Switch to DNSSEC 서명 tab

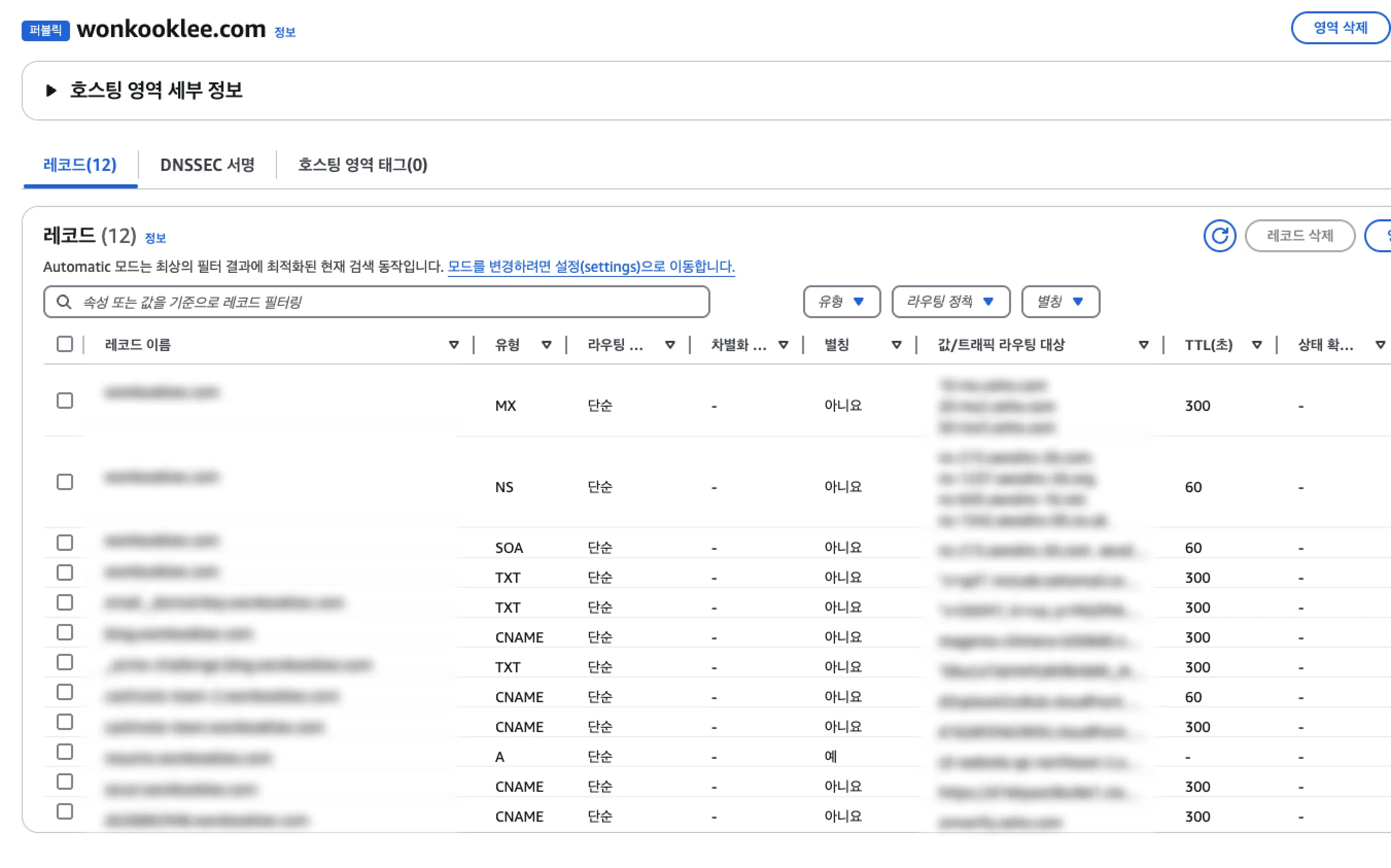pos(207,165)
